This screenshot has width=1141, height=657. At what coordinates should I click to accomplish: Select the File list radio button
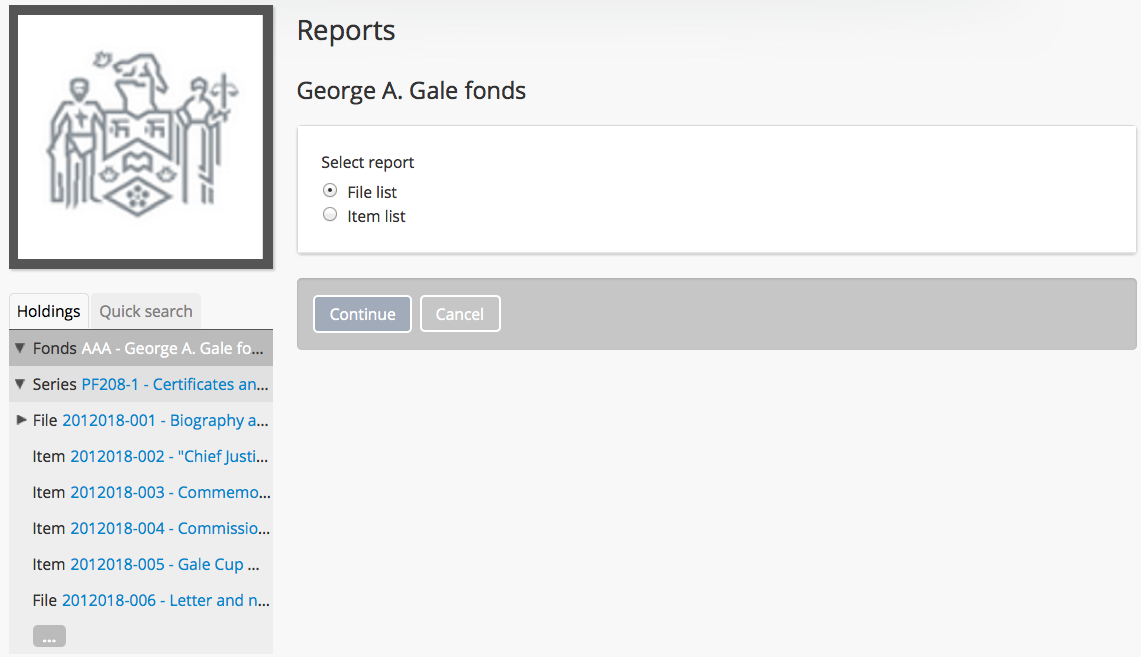(330, 190)
